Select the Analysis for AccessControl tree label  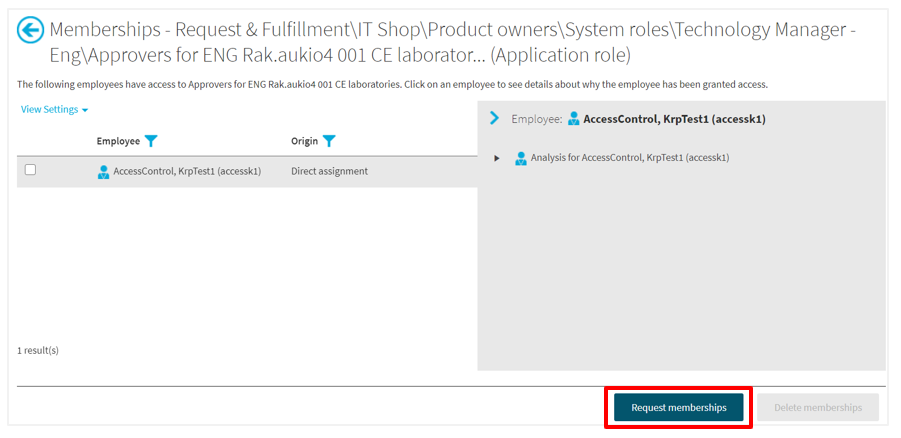(x=629, y=158)
